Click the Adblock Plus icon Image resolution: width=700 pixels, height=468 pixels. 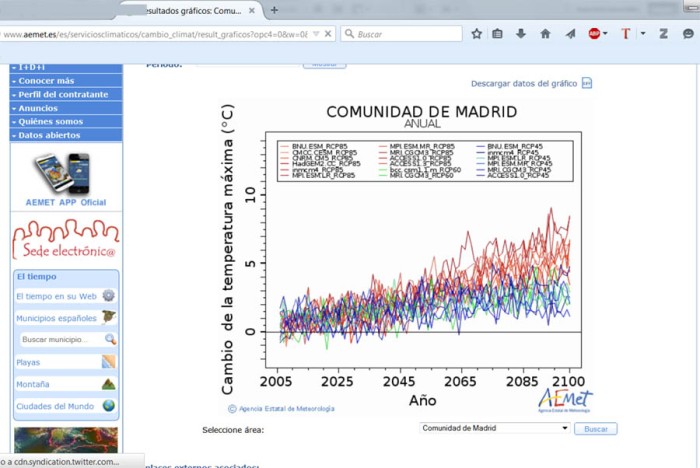[595, 33]
